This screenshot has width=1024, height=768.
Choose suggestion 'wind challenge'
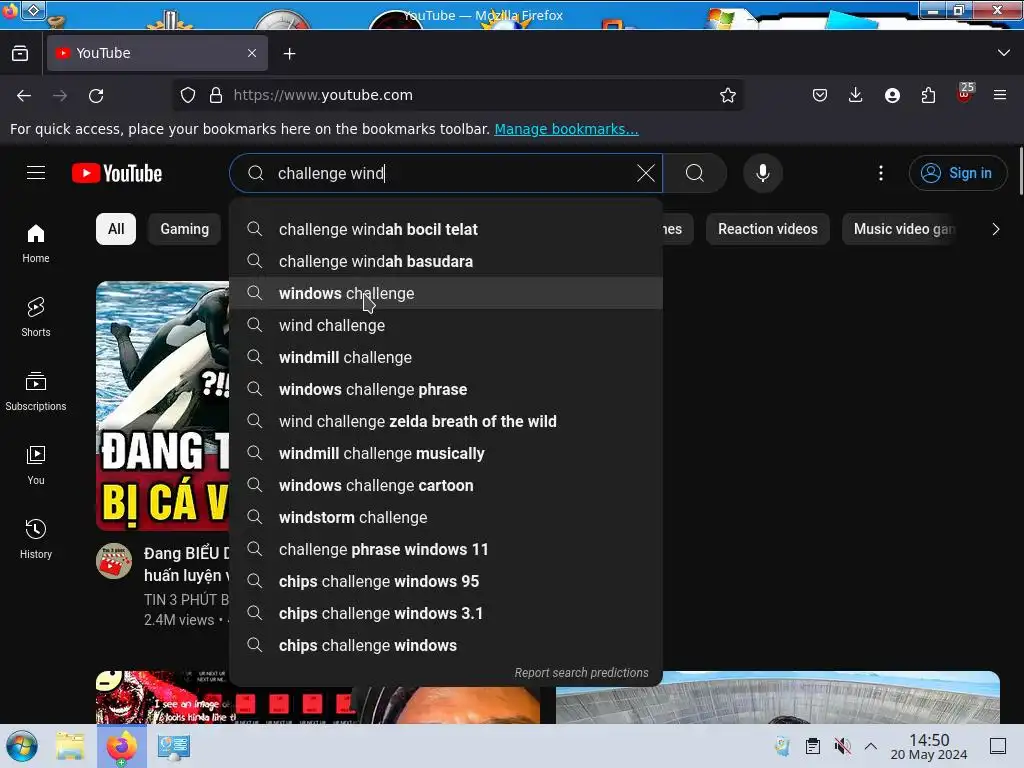tap(446, 325)
